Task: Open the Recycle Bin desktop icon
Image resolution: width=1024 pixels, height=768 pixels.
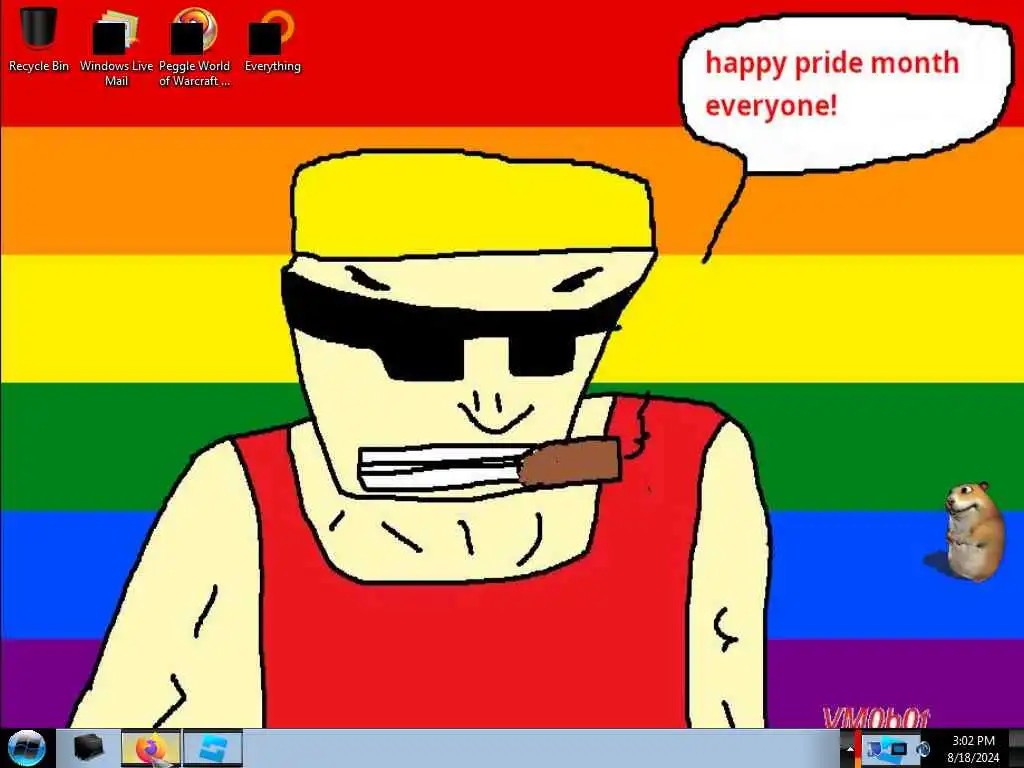Action: [39, 39]
